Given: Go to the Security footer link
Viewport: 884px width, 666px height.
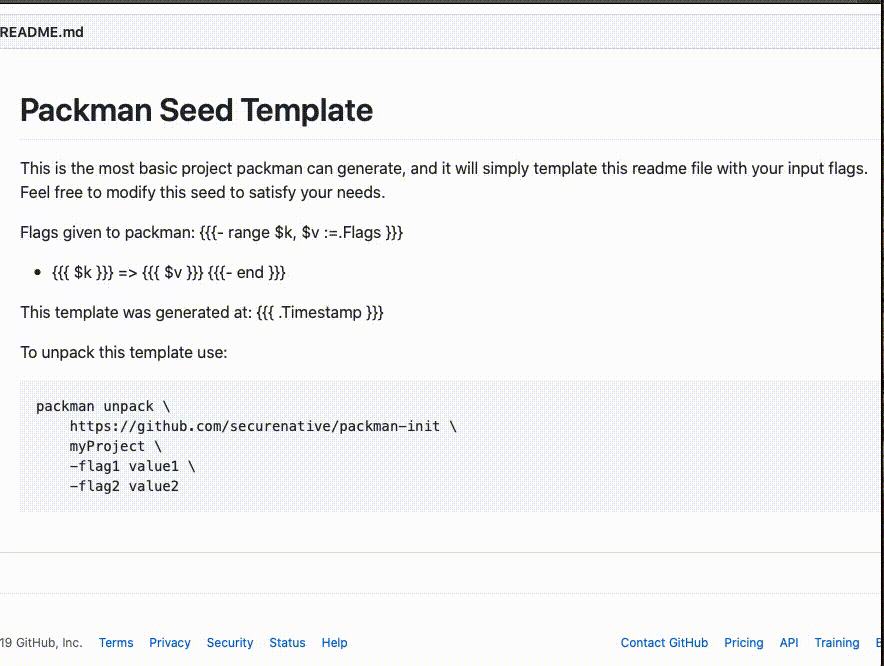Looking at the screenshot, I should [230, 643].
